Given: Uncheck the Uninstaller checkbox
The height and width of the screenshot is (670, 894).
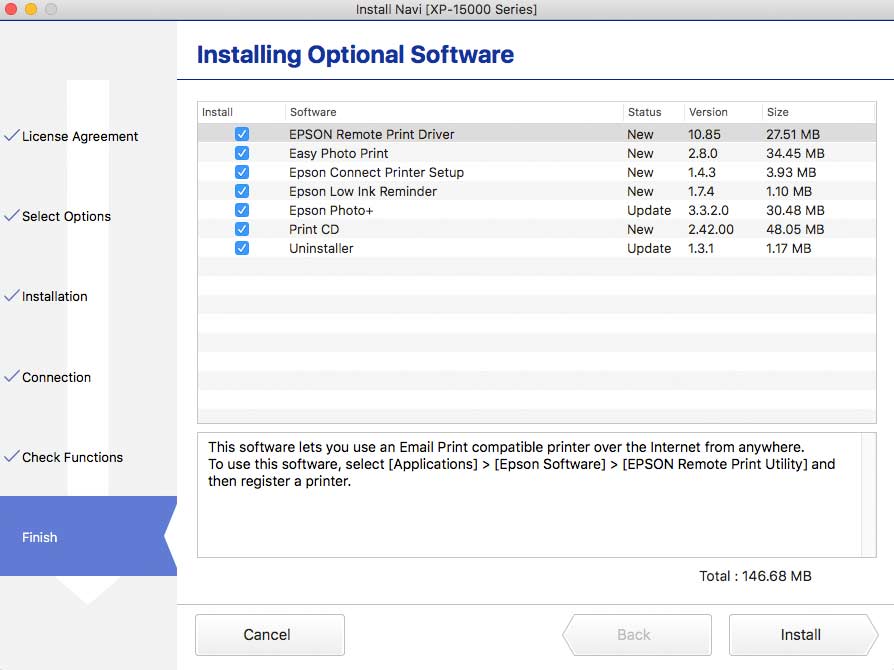Looking at the screenshot, I should pos(242,248).
